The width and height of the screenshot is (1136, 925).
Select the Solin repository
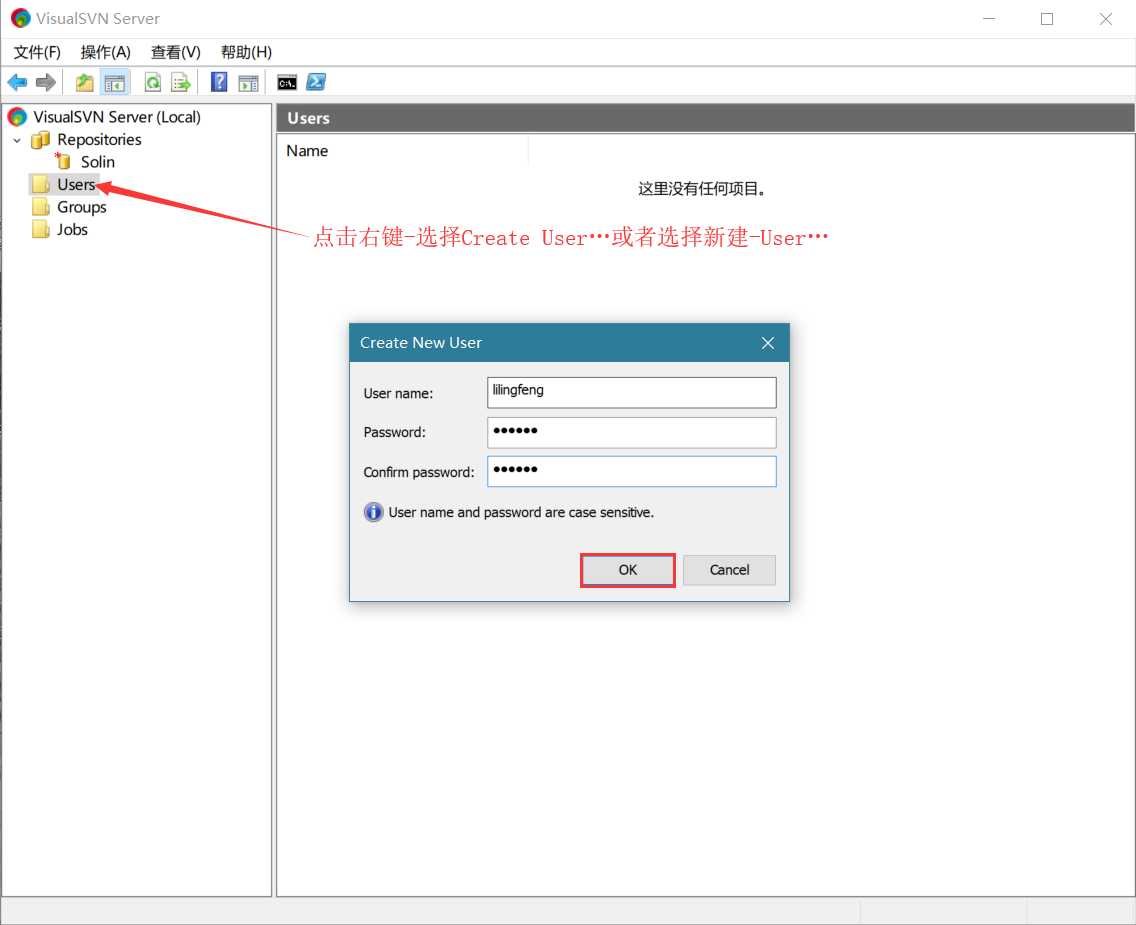pos(98,162)
